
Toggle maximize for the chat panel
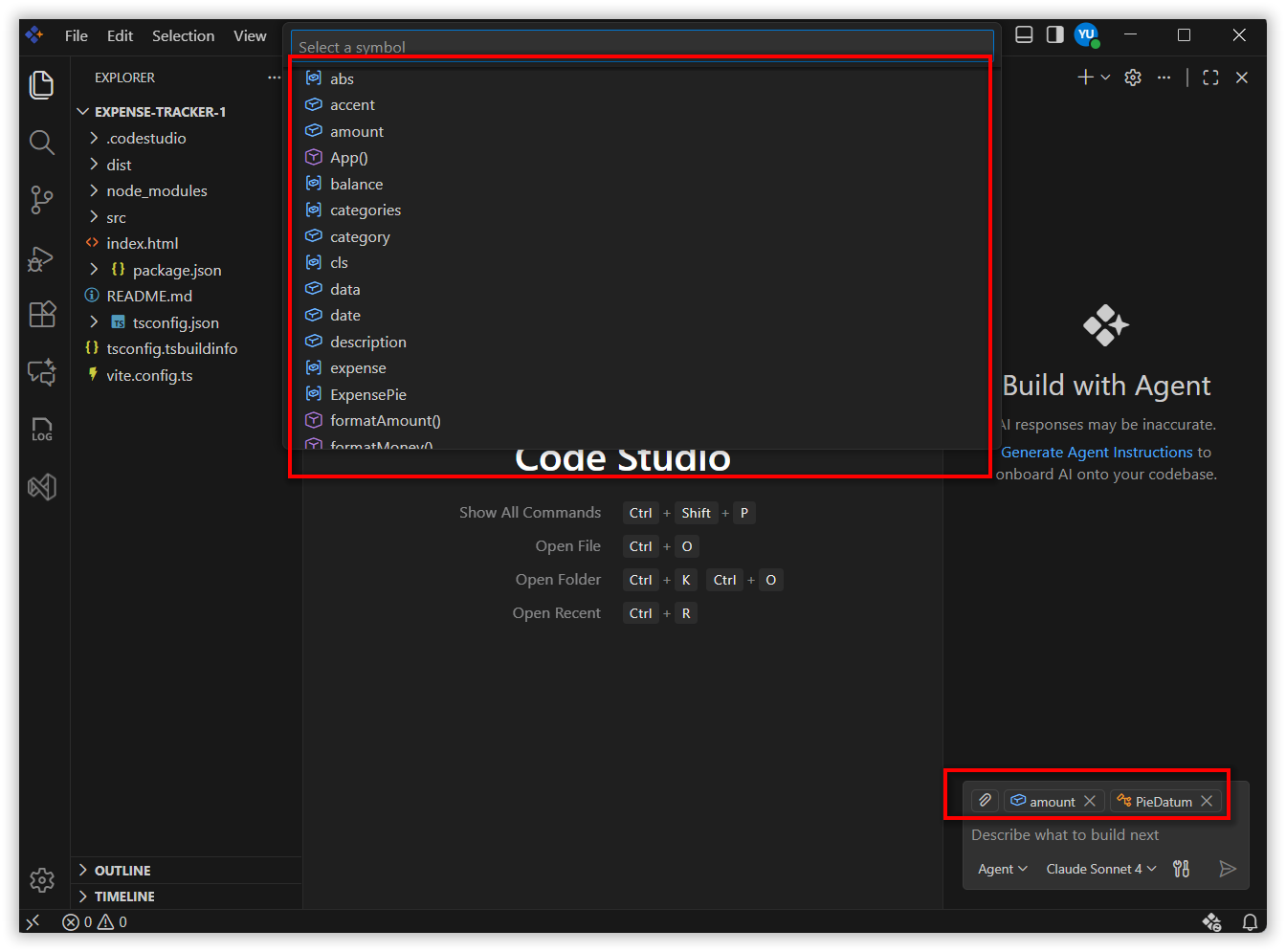(x=1210, y=77)
